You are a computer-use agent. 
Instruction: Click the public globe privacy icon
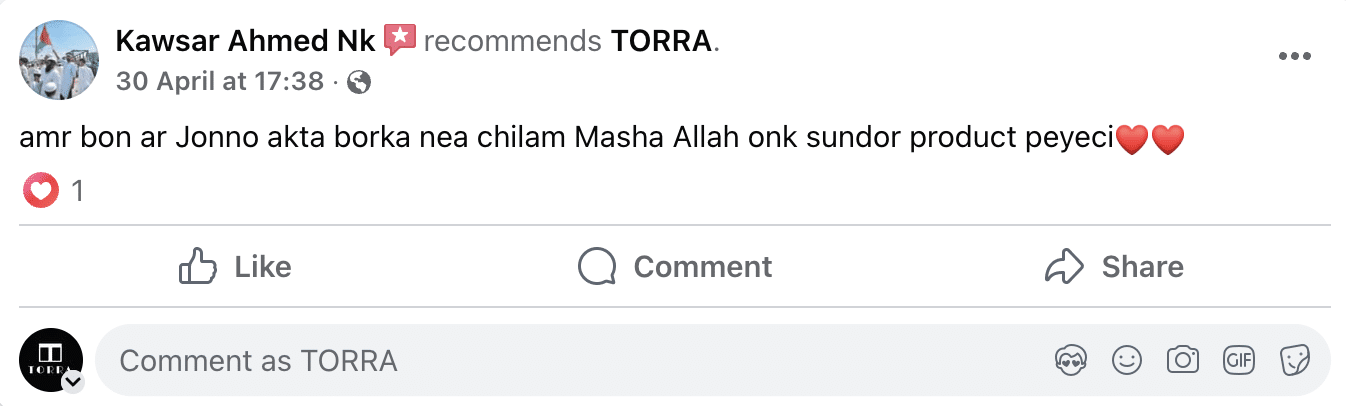pos(358,83)
